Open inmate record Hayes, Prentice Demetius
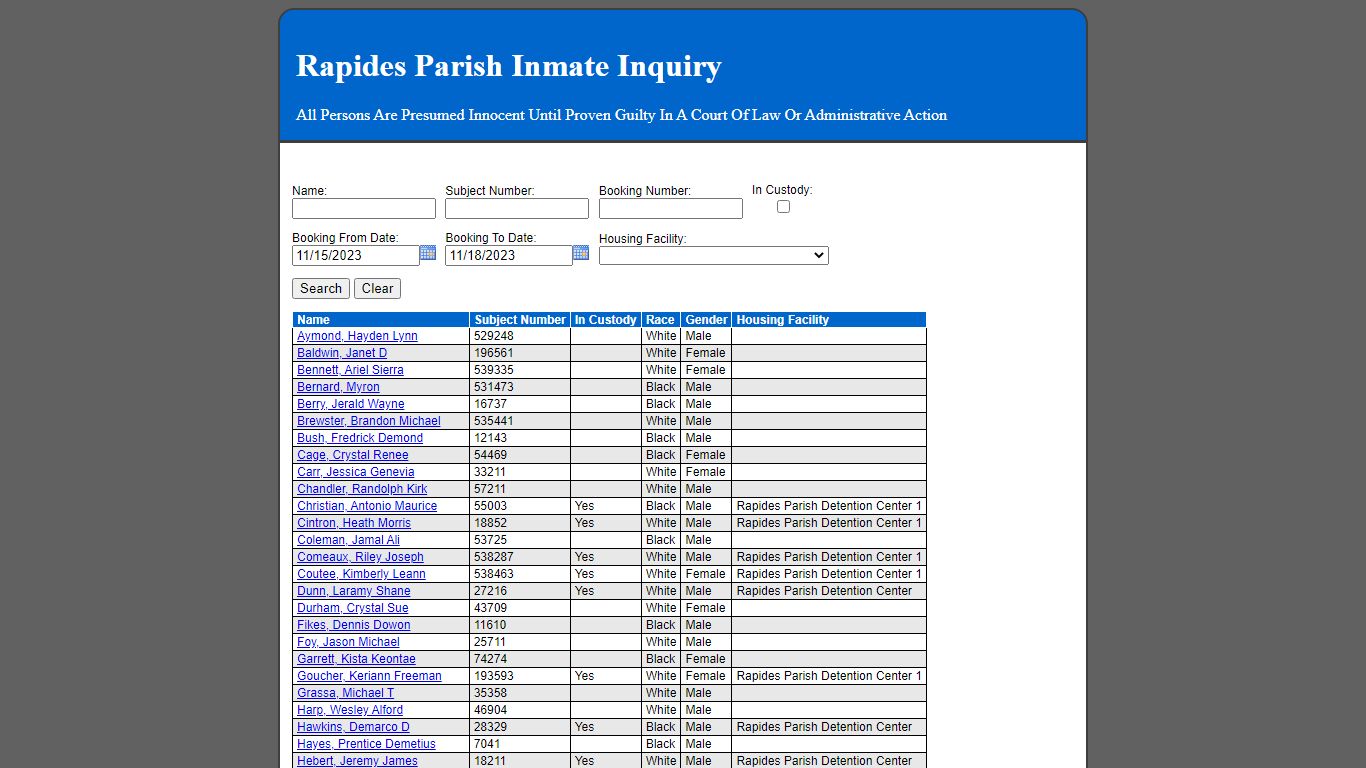Screen dimensions: 1366x768 [x=366, y=744]
